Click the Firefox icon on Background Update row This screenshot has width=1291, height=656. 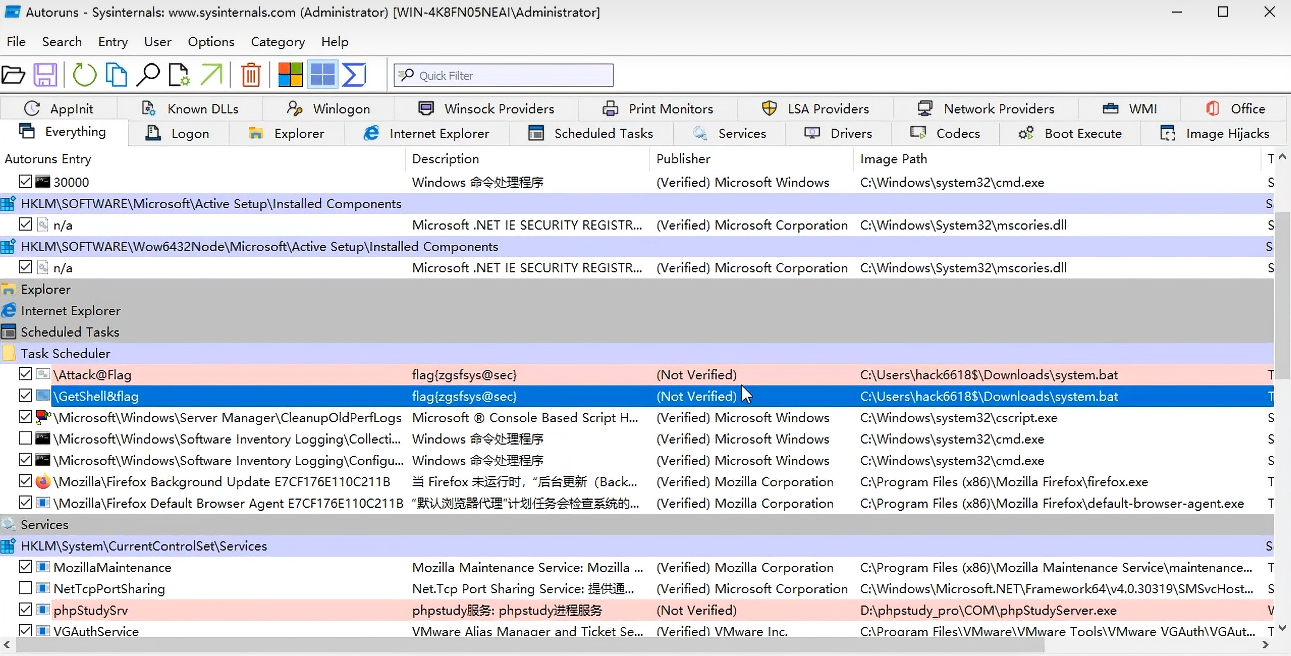click(x=43, y=482)
